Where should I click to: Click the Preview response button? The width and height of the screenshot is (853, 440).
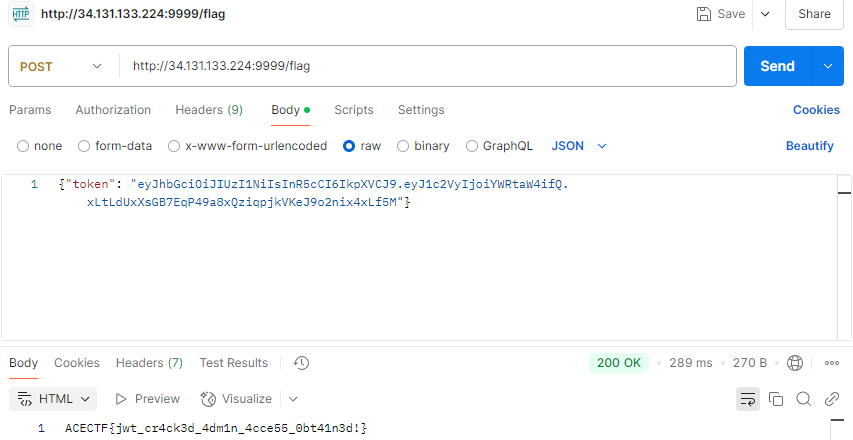tap(147, 399)
